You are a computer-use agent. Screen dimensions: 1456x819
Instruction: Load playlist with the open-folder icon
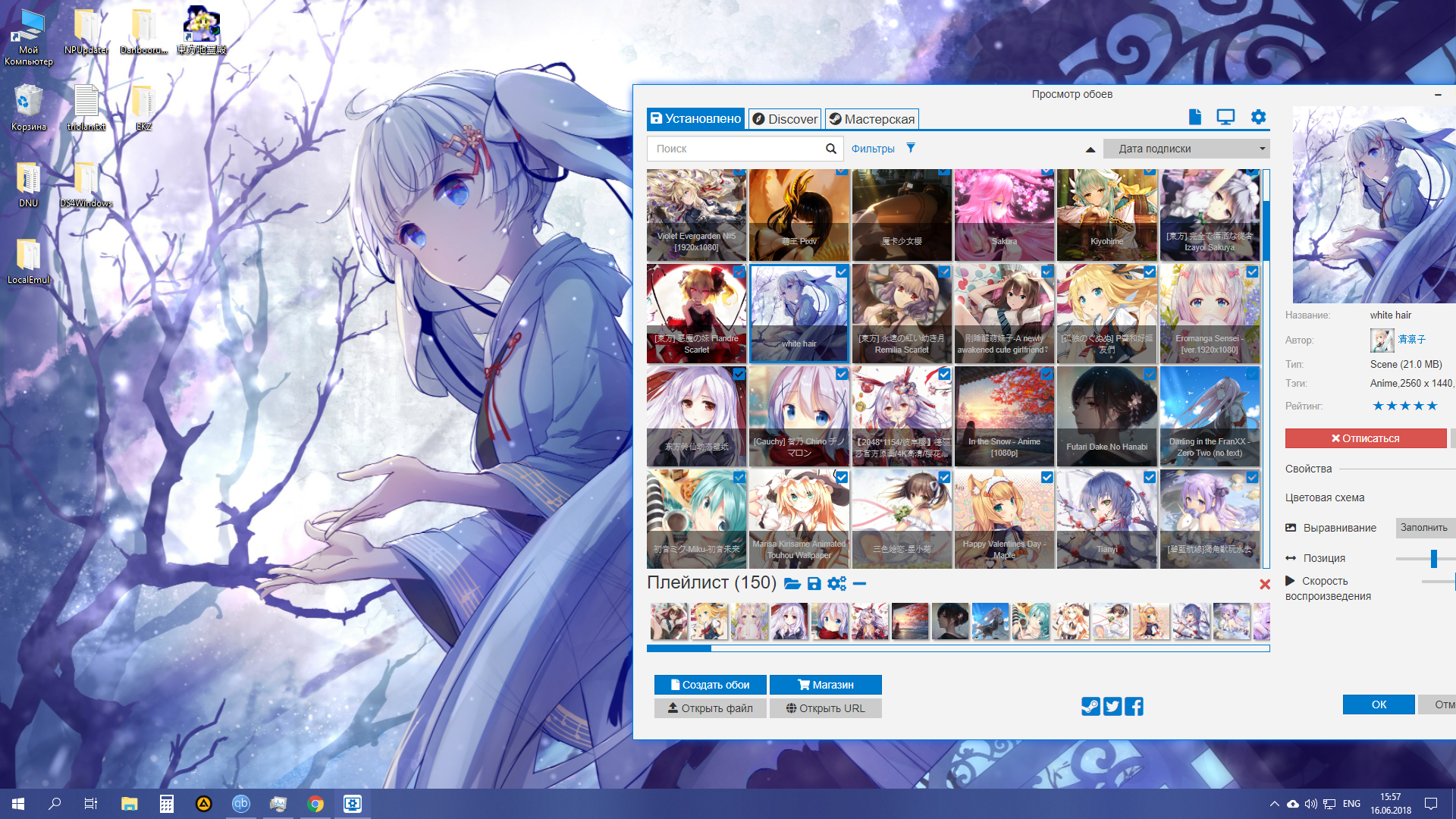pyautogui.click(x=792, y=583)
